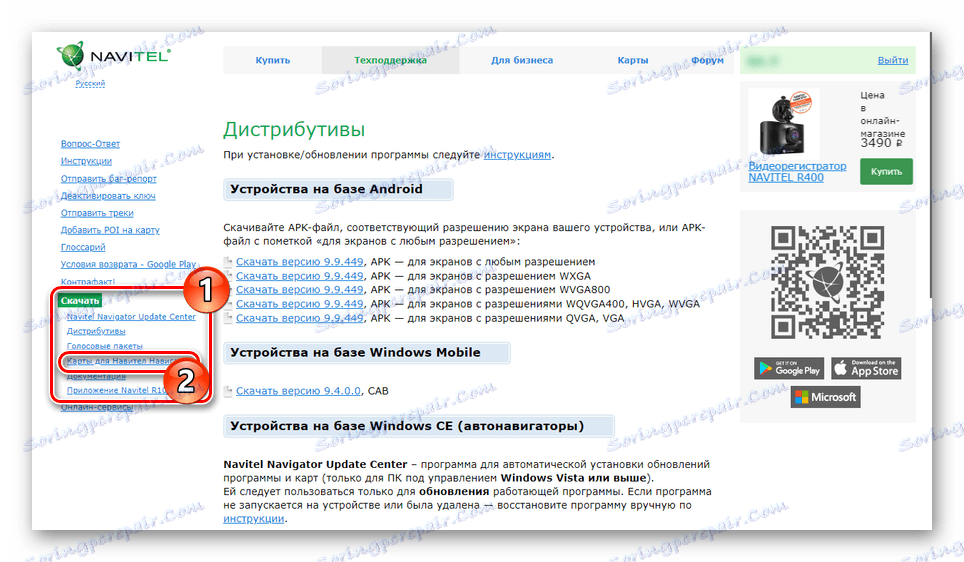Open the Microsoft store badge
The height and width of the screenshot is (562, 964).
coord(825,397)
